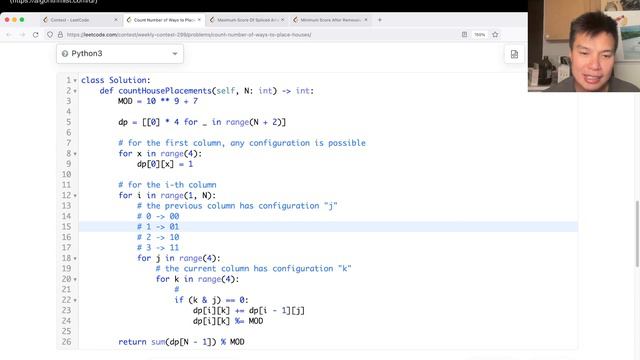640x360 pixels.
Task: Click line number 26 in the gutter
Action: 67,342
